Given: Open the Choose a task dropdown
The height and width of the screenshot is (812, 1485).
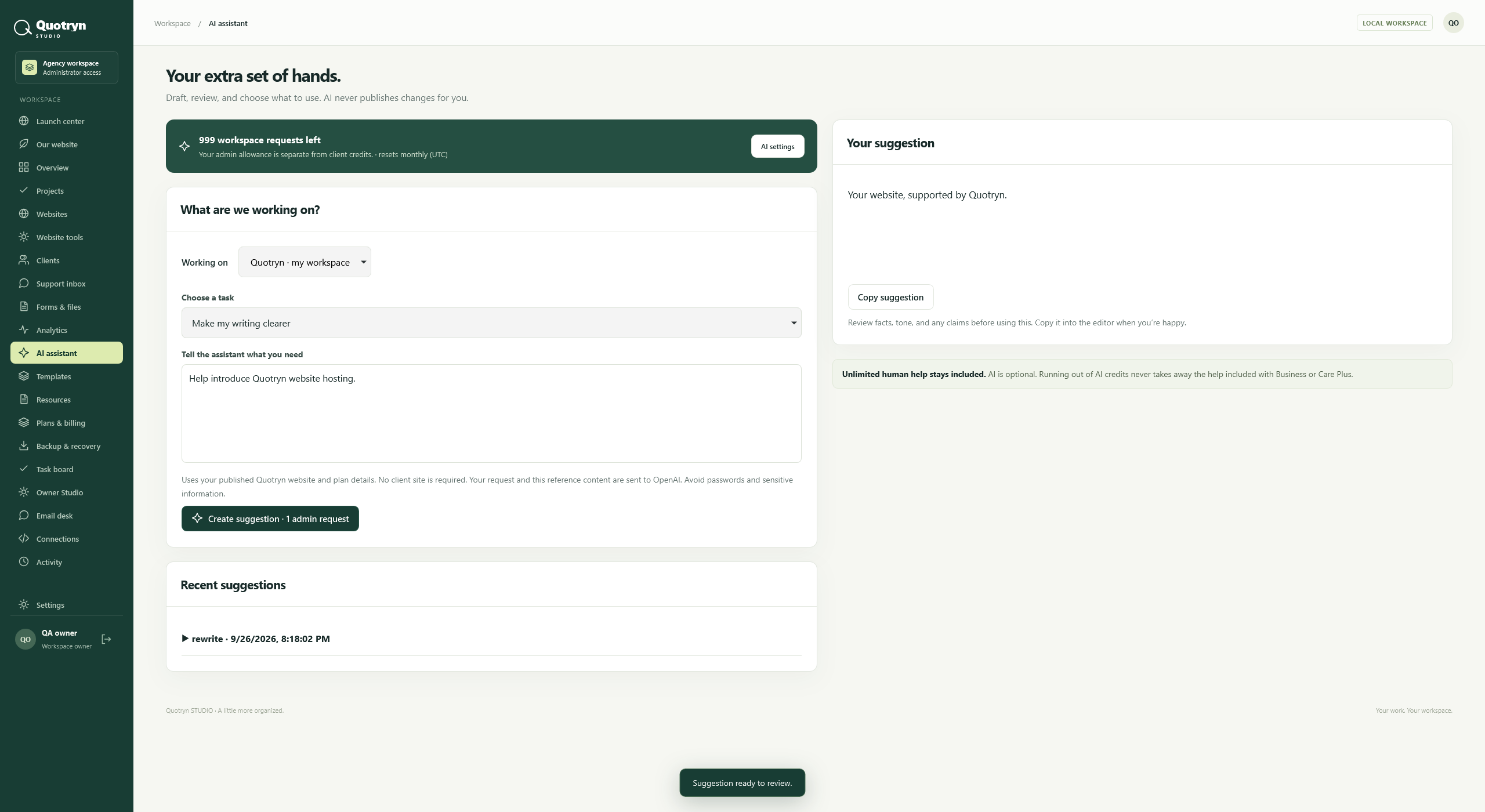Looking at the screenshot, I should pyautogui.click(x=491, y=323).
